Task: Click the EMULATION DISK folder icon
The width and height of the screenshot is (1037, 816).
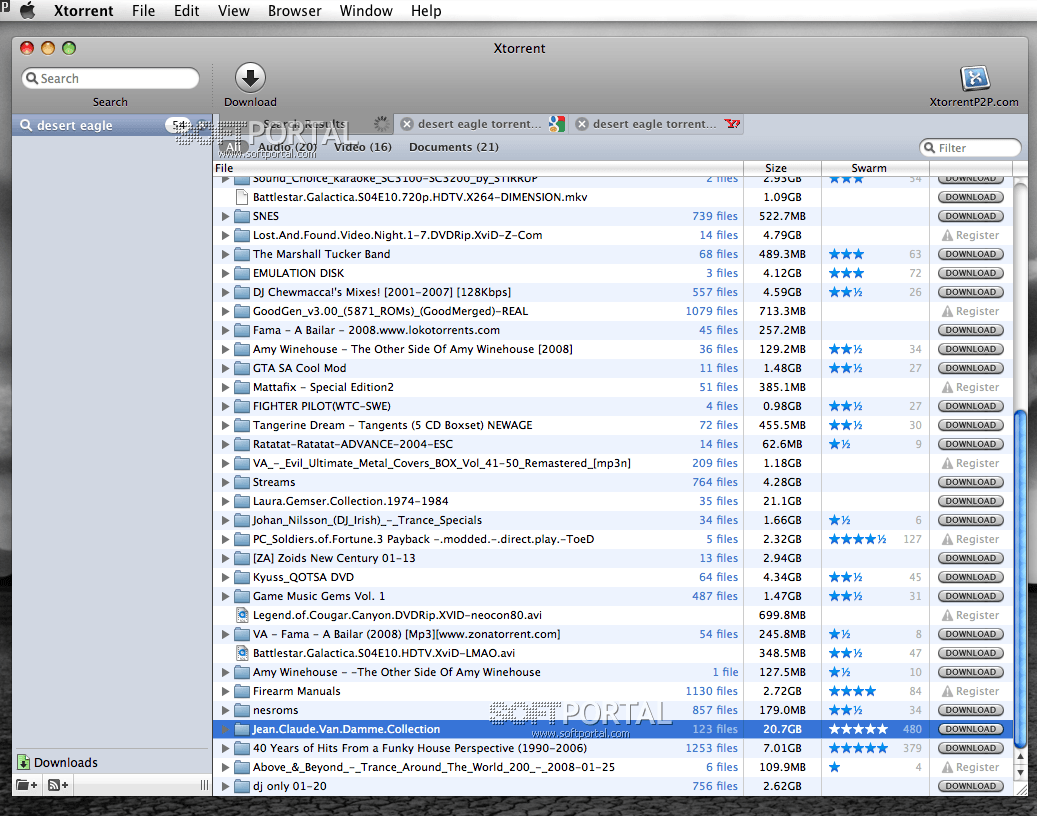Action: (242, 273)
